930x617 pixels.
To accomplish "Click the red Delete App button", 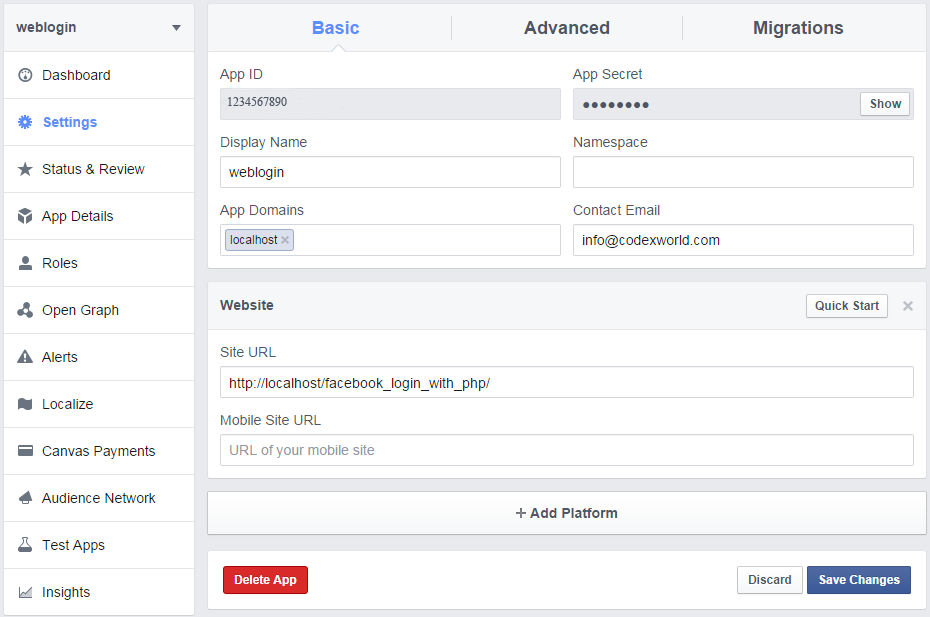I will (x=265, y=580).
